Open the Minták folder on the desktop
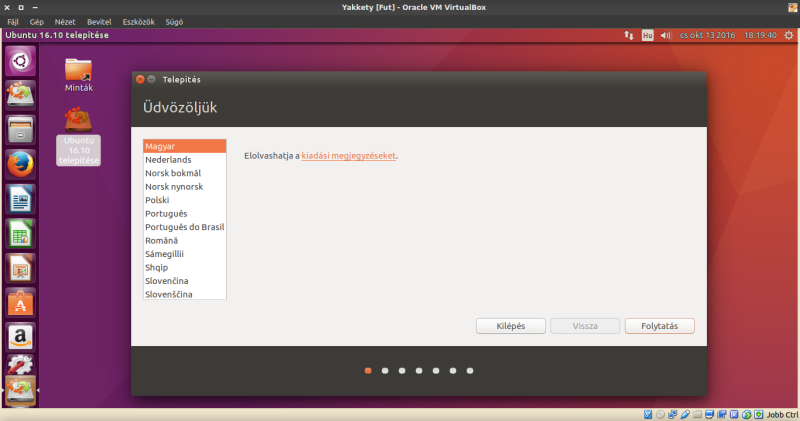The height and width of the screenshot is (421, 800). point(79,73)
